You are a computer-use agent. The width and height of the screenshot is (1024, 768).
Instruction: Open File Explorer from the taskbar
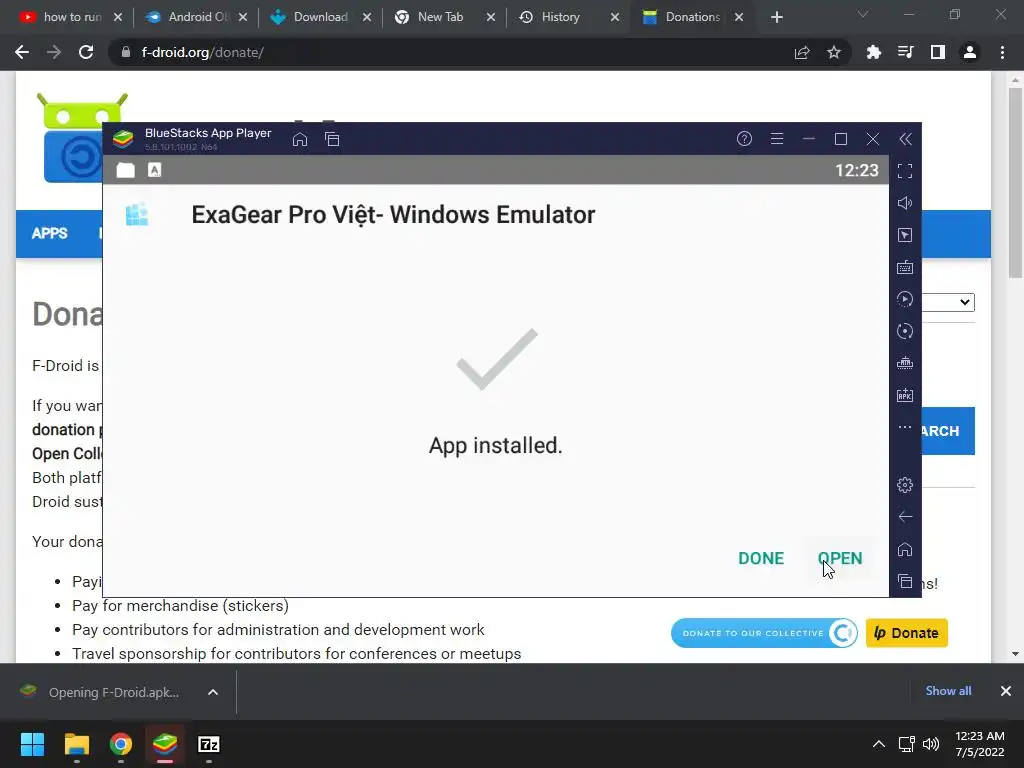pyautogui.click(x=76, y=744)
